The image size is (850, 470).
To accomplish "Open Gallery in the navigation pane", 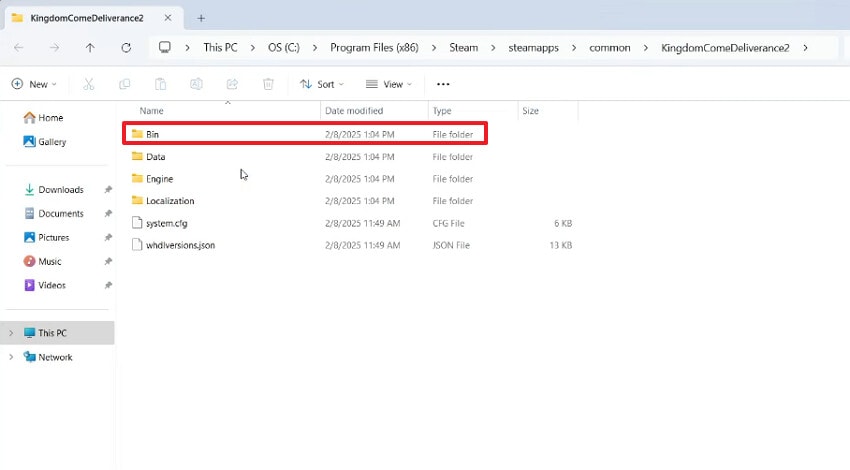I will click(x=44, y=141).
